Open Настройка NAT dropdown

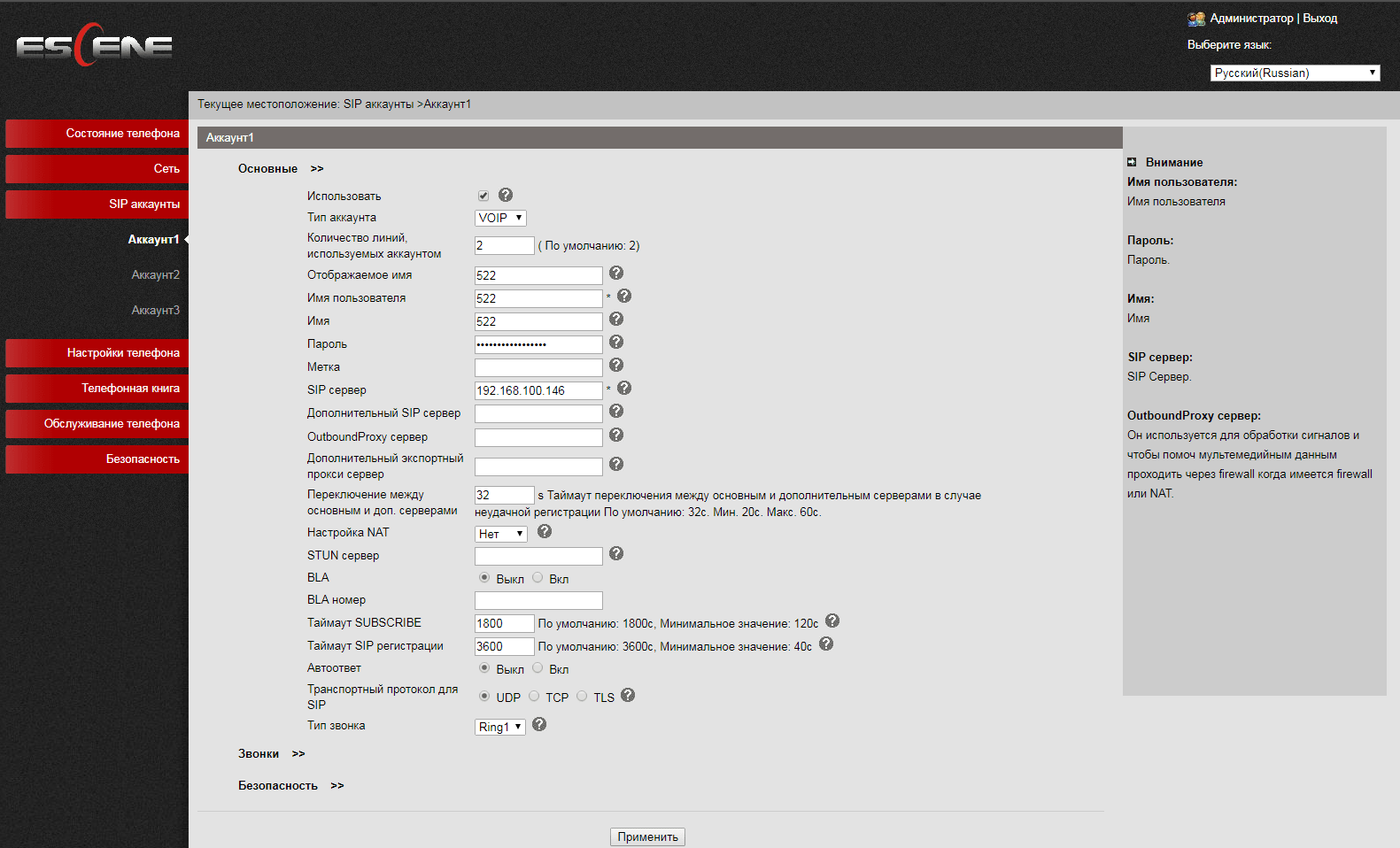[501, 534]
